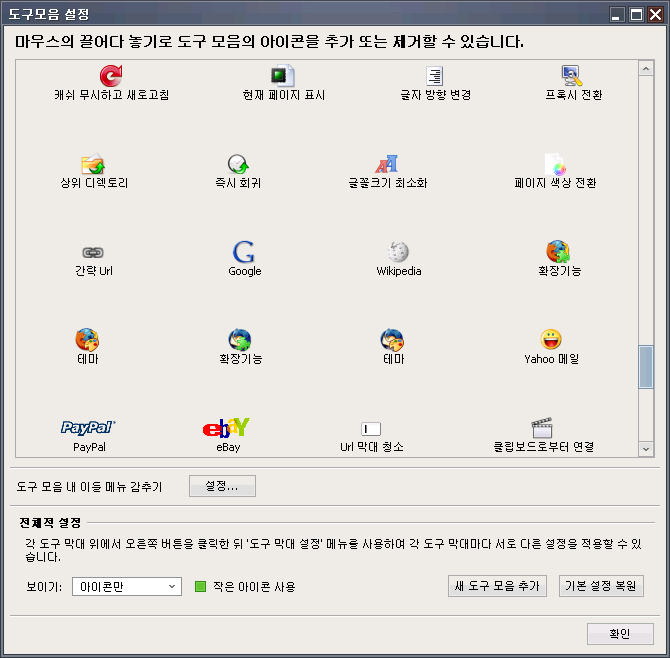
Task: Select the 즉시 회귀 clock icon
Action: [238, 164]
